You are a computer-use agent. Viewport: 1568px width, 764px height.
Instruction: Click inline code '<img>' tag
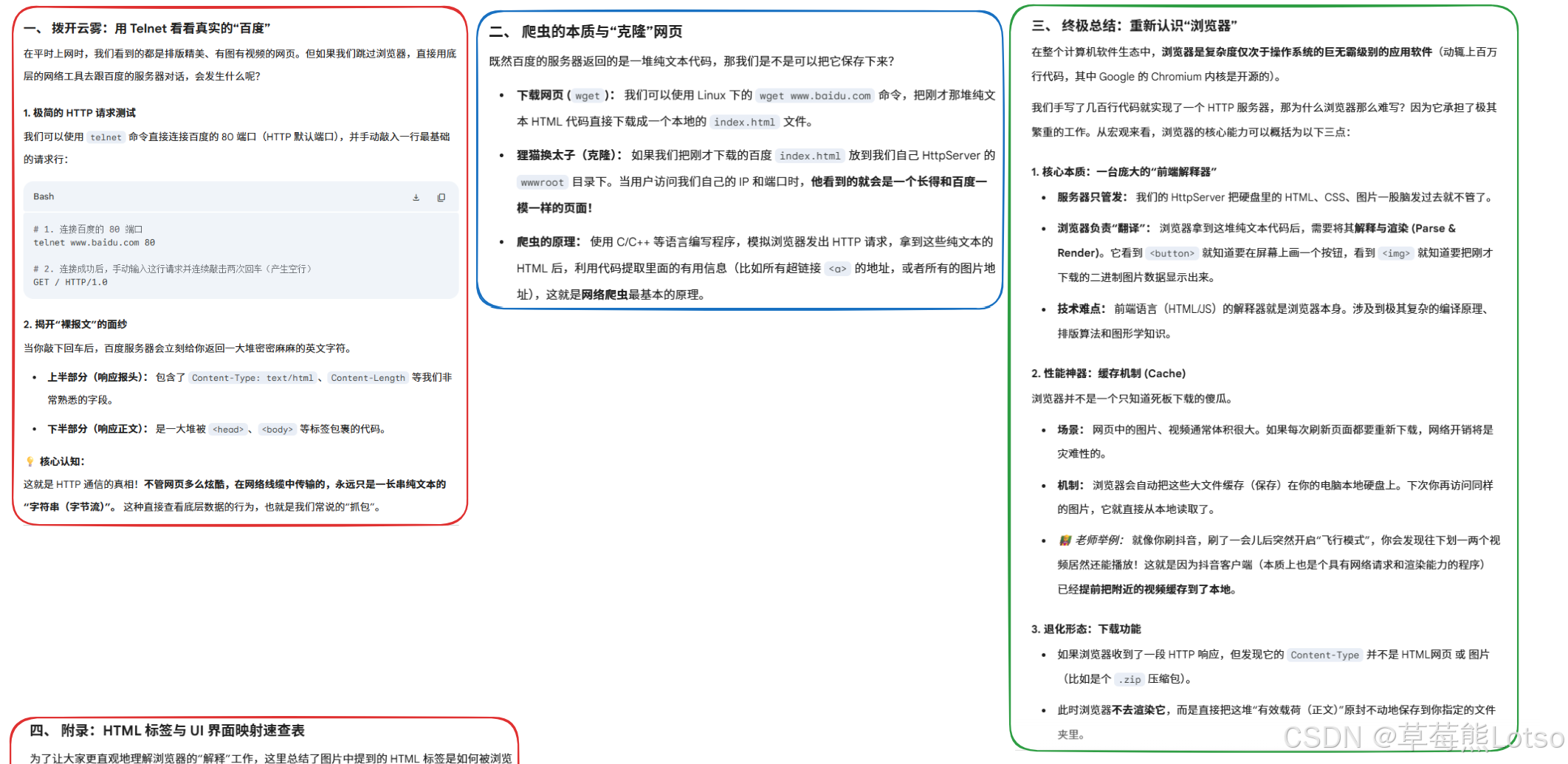point(1395,253)
